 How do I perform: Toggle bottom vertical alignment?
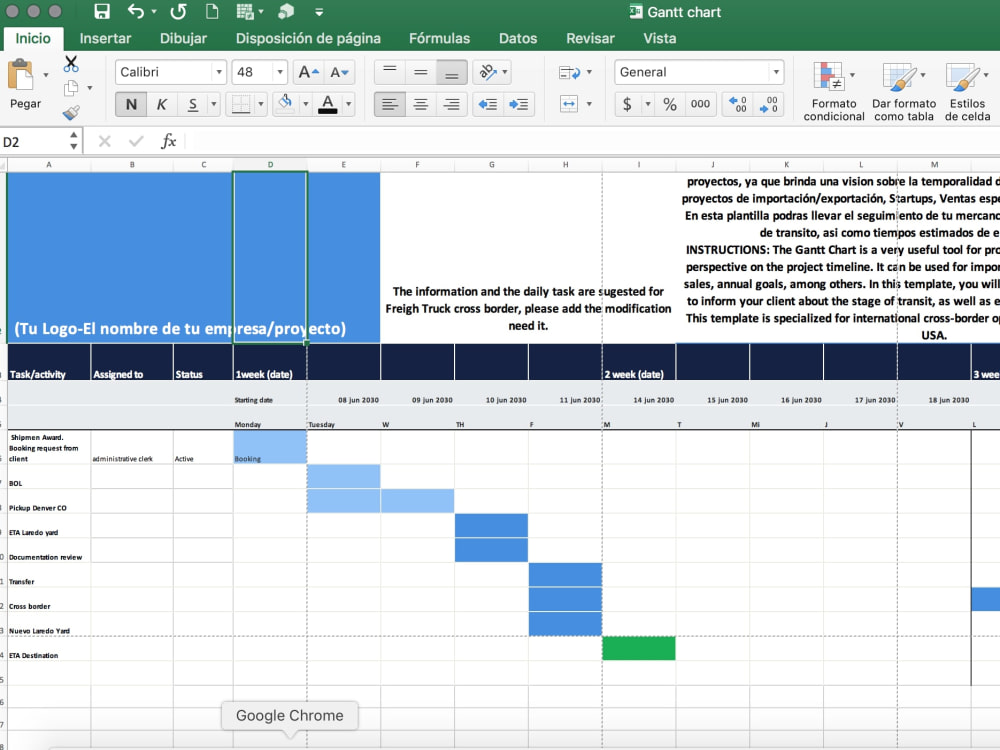click(452, 72)
